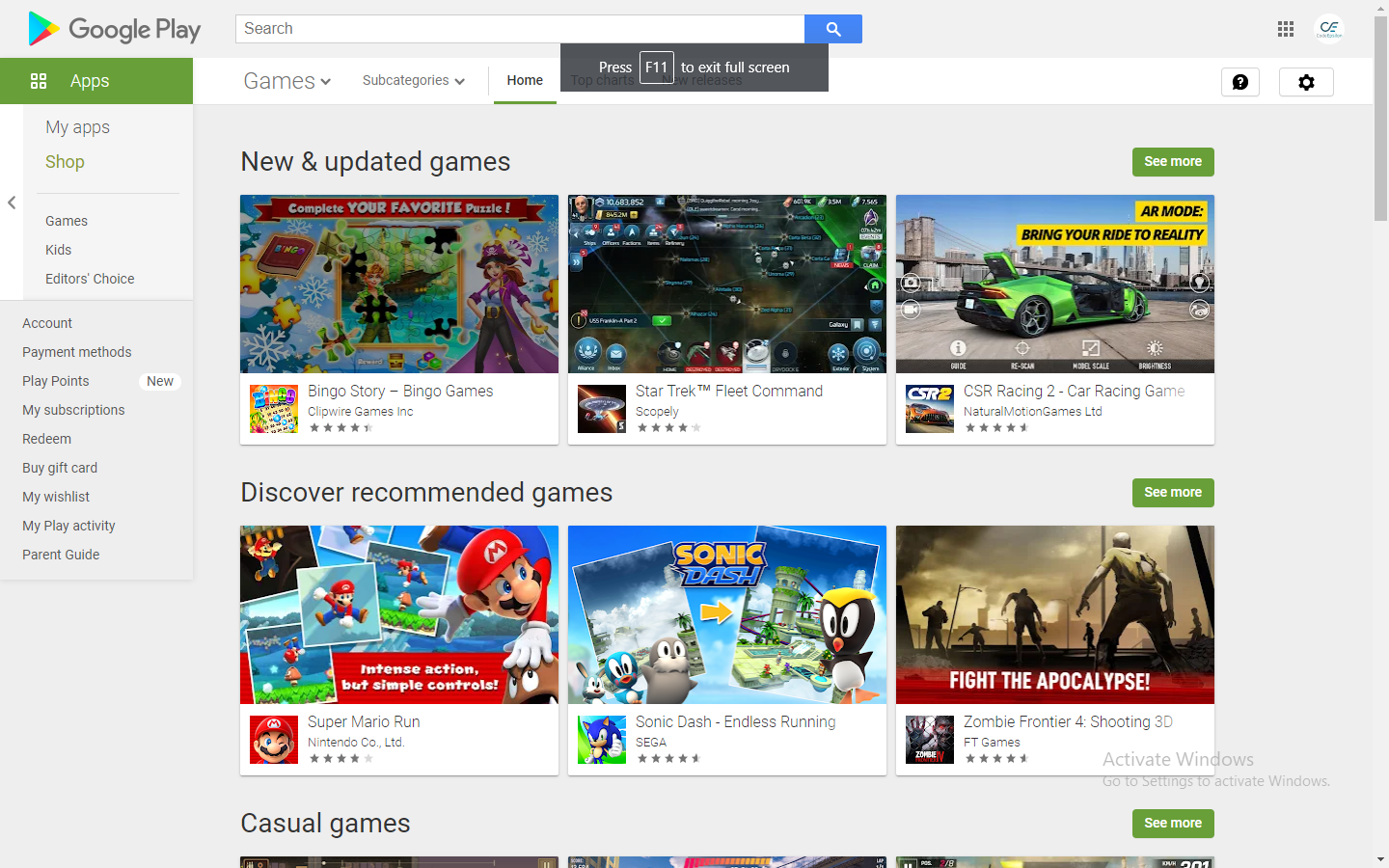This screenshot has height=868, width=1389.
Task: Open the Play Points link
Action: pyautogui.click(x=56, y=381)
